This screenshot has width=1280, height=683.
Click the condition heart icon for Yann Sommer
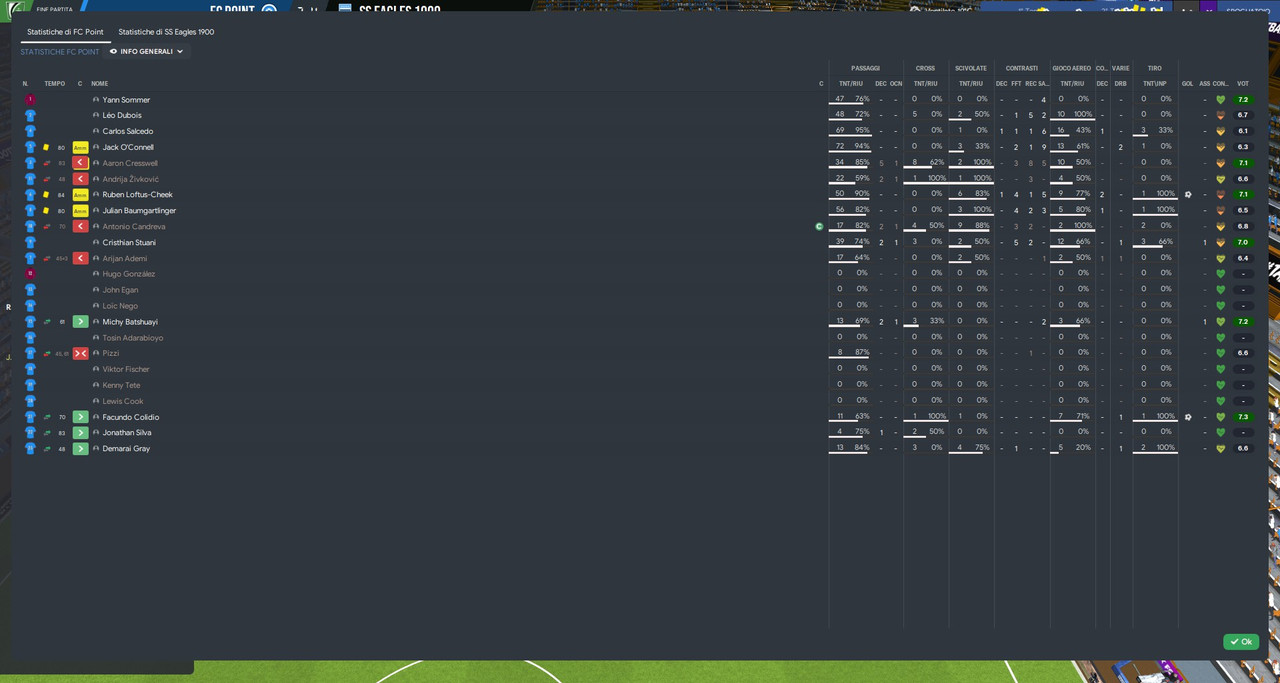[1220, 100]
